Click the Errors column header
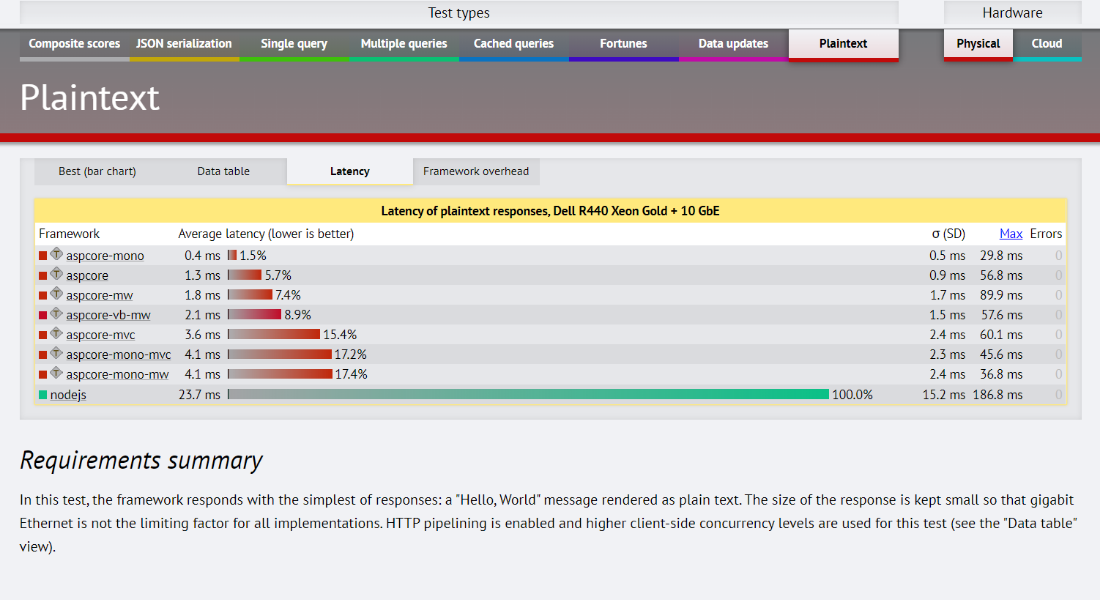The image size is (1100, 600). [1046, 234]
